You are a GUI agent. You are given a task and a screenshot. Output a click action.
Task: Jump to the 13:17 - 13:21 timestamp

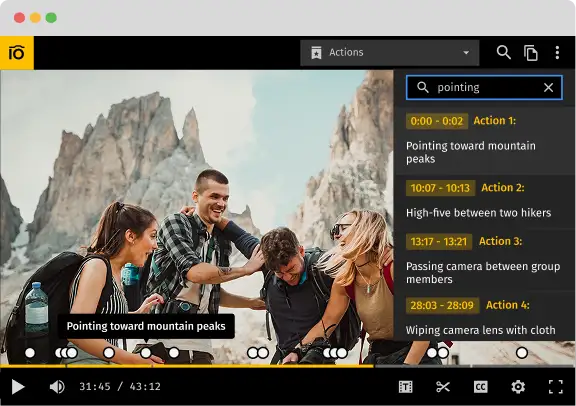[x=439, y=241]
